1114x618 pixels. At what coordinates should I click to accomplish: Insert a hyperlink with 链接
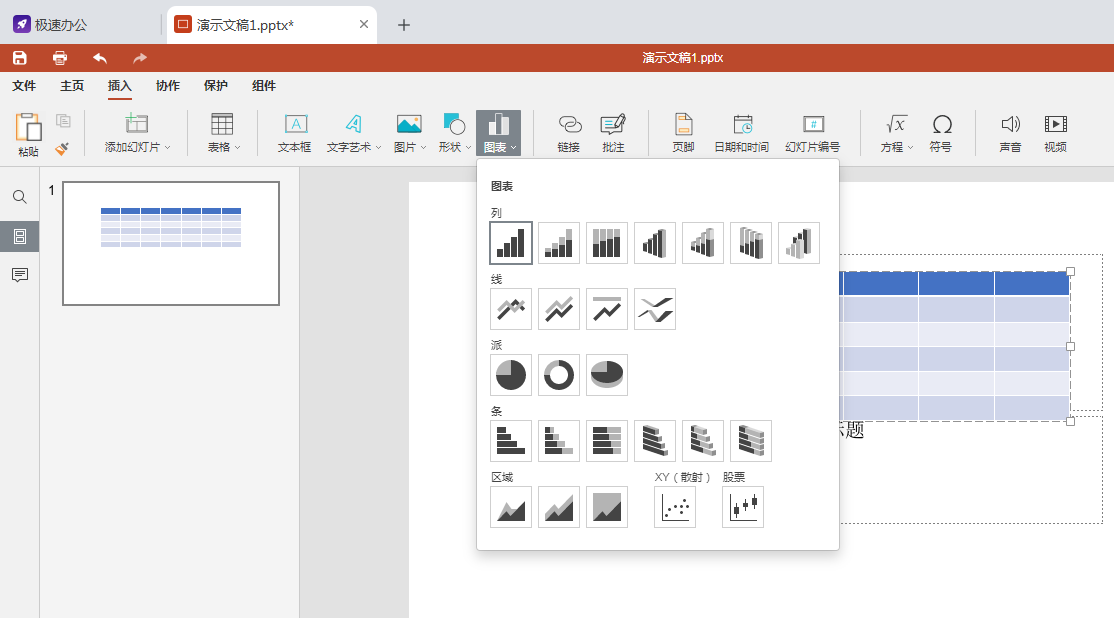tap(569, 133)
